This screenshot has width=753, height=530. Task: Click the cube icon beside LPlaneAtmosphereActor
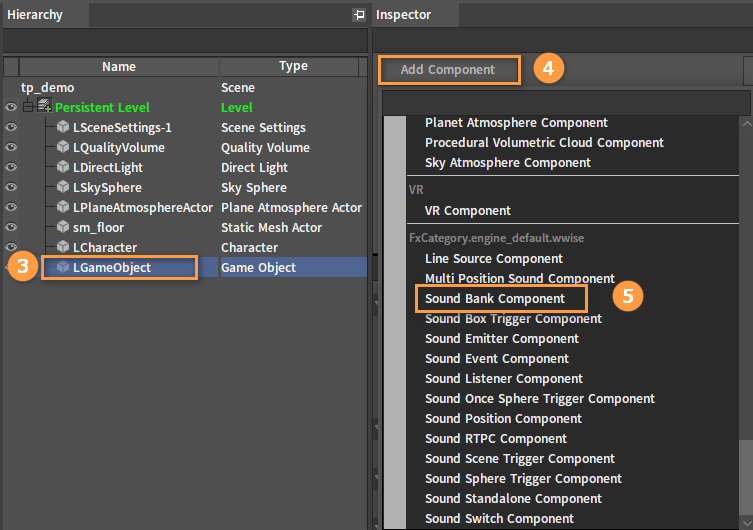click(63, 207)
